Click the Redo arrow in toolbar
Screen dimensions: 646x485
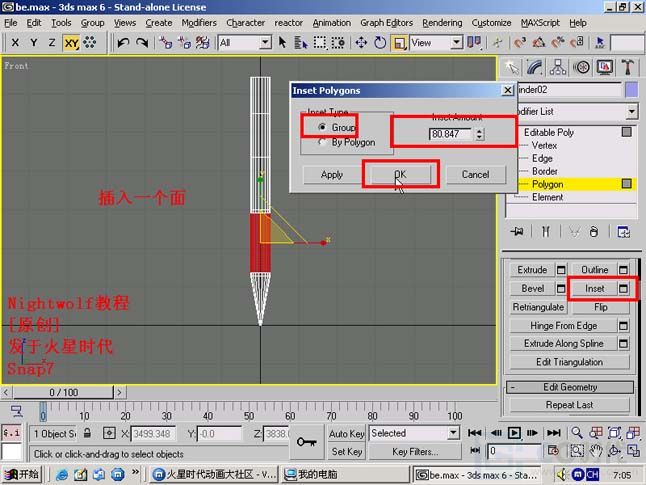(142, 42)
